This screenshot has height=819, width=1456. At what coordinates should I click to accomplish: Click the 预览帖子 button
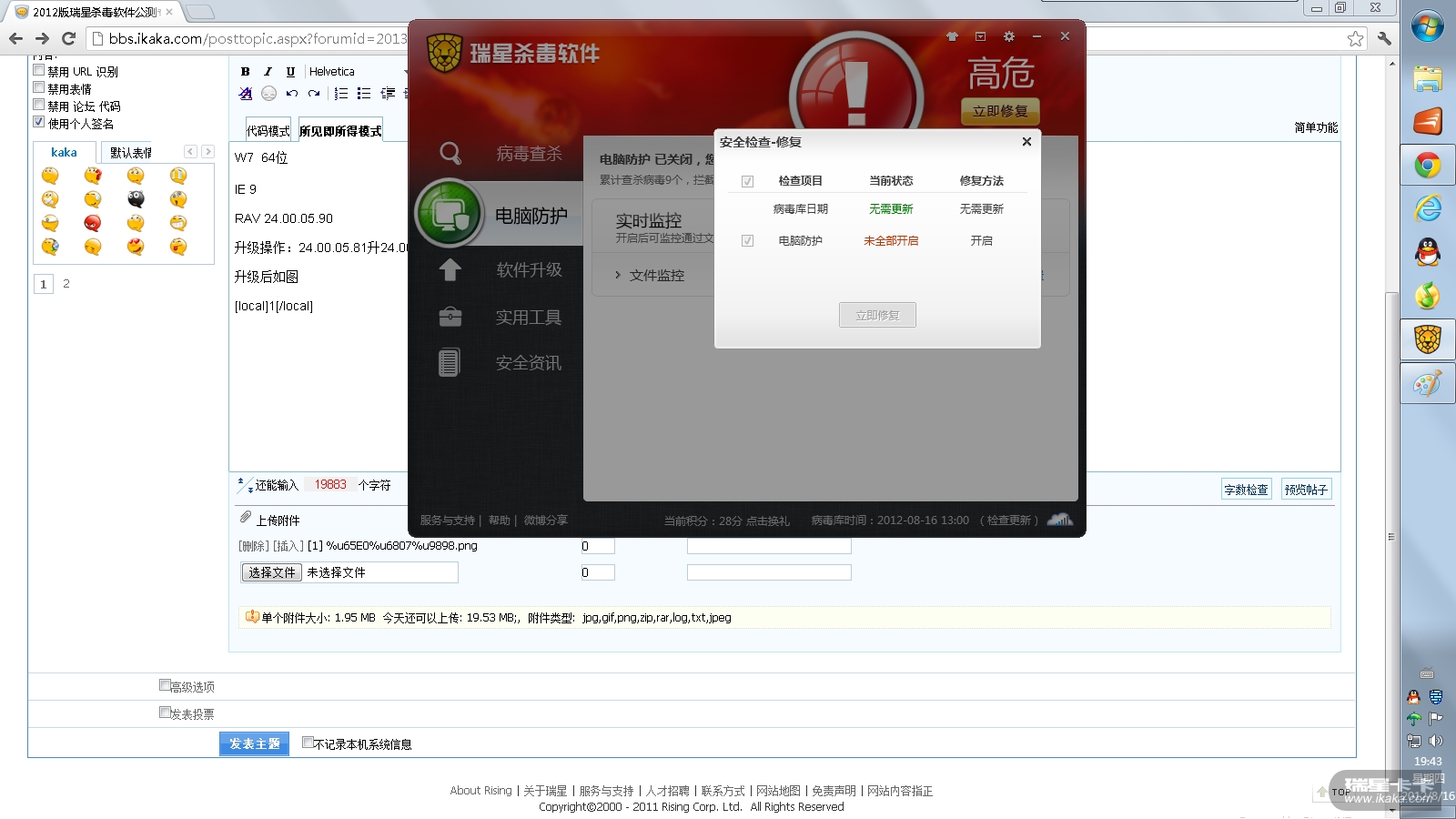(x=1306, y=490)
